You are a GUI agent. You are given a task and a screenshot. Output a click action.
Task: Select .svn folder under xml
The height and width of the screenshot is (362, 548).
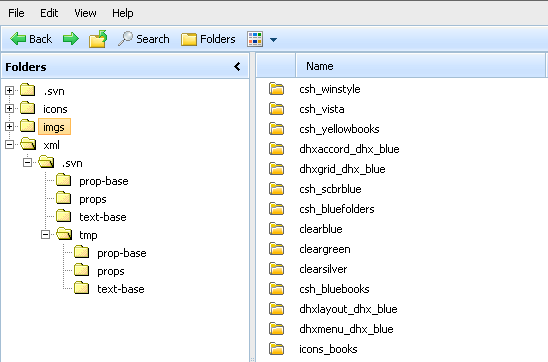72,163
